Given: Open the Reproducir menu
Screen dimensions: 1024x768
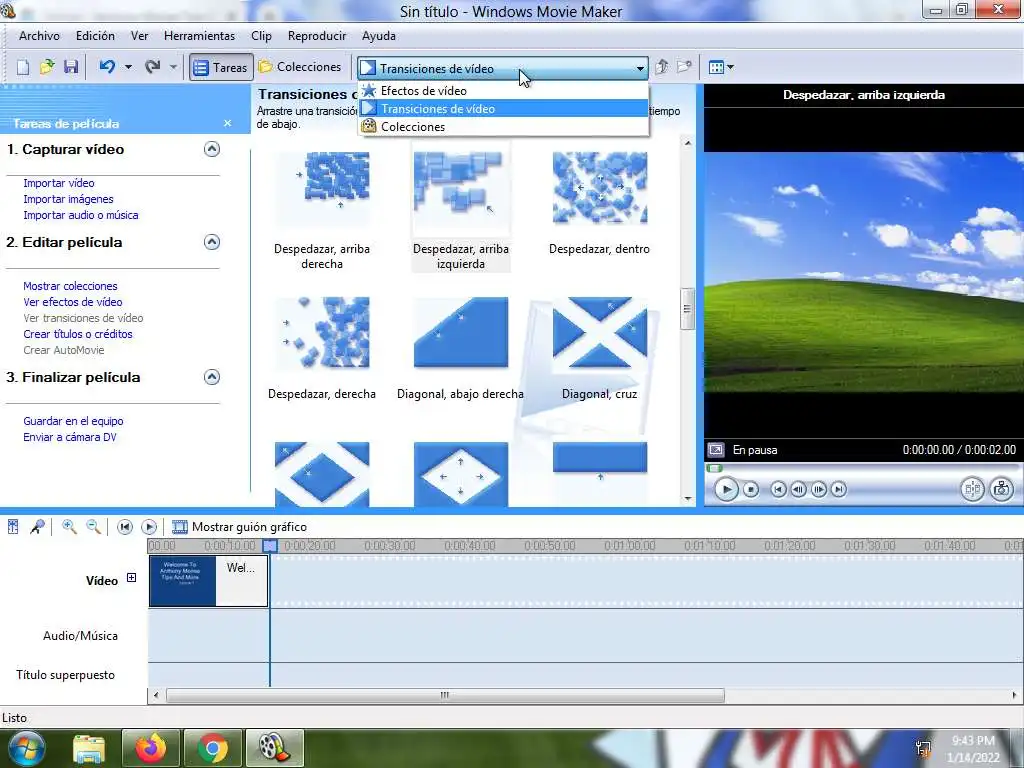Looking at the screenshot, I should (x=317, y=36).
